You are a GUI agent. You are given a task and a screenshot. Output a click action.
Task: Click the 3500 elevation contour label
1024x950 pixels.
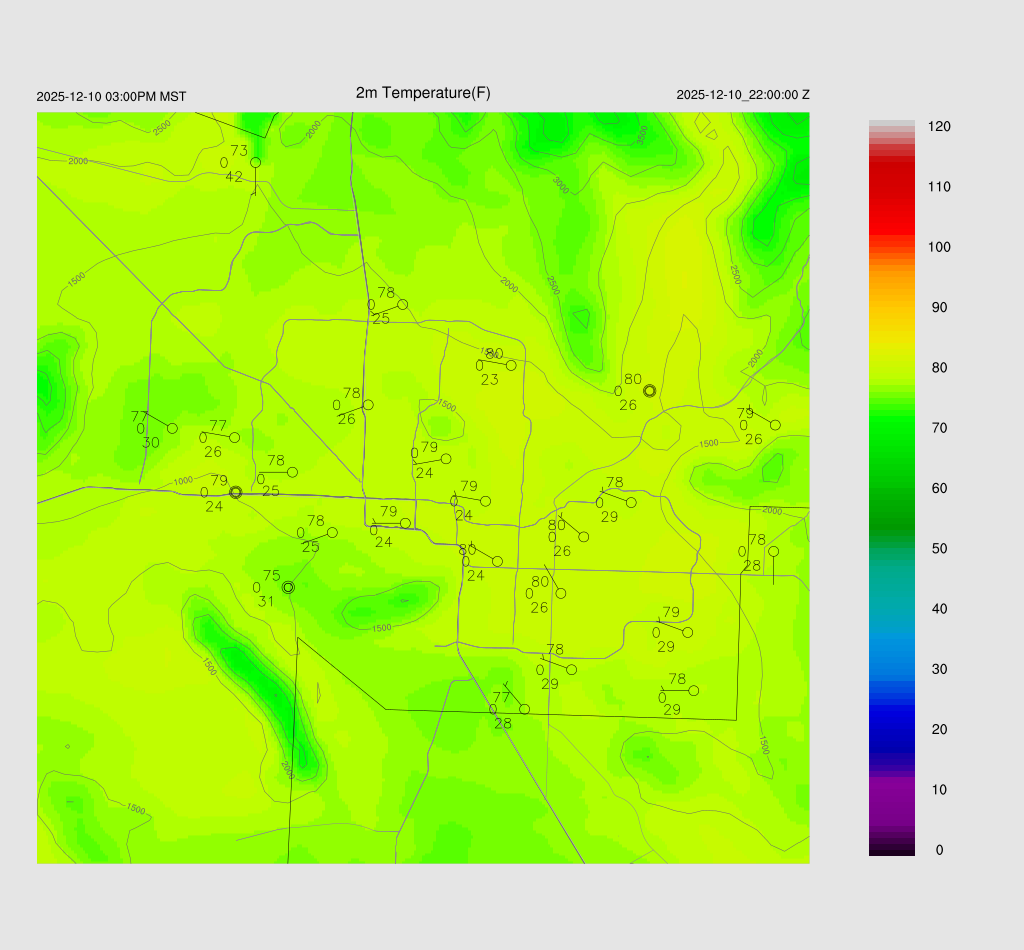642,134
